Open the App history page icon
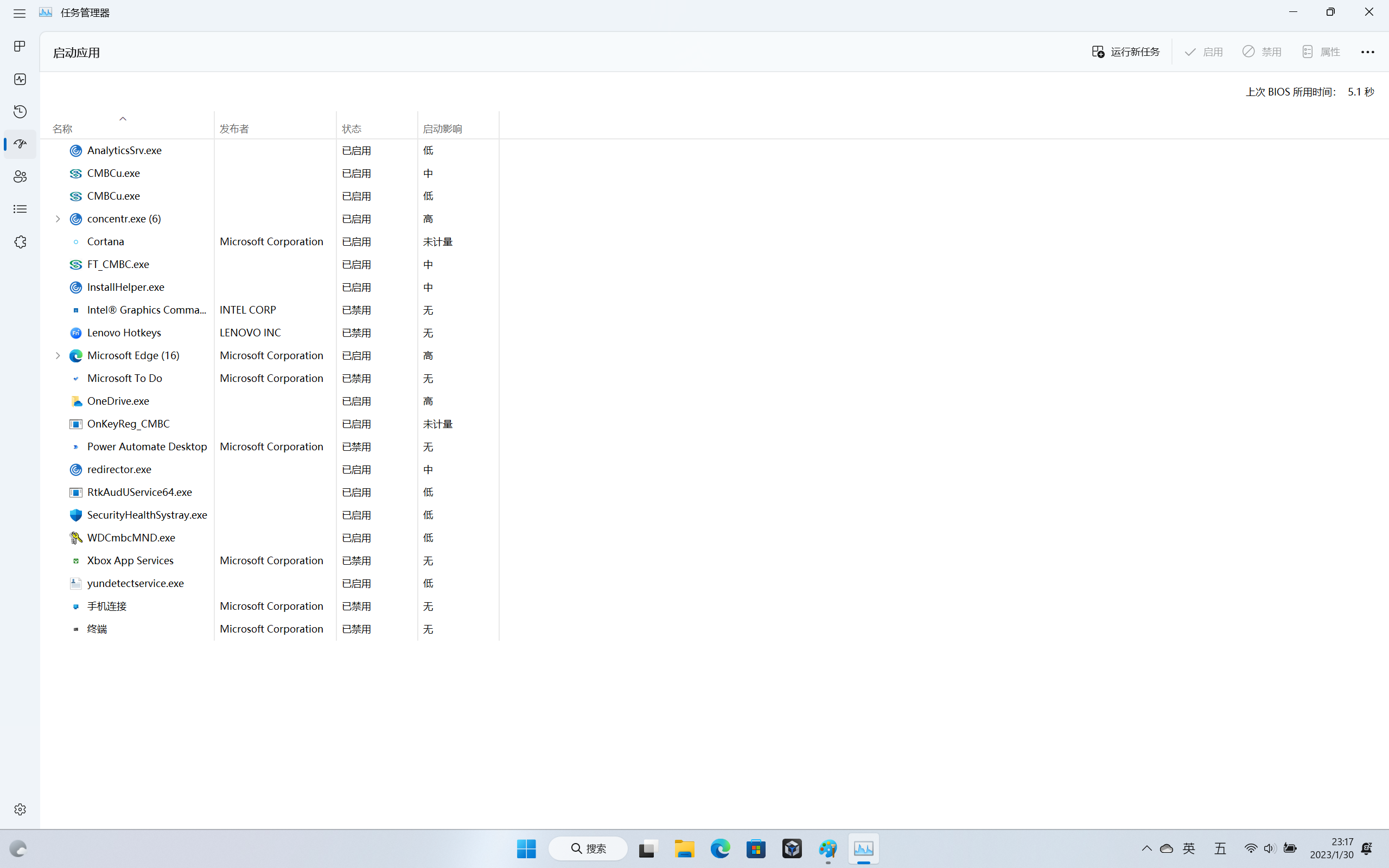Screen dimensions: 1389x868 tap(20, 111)
